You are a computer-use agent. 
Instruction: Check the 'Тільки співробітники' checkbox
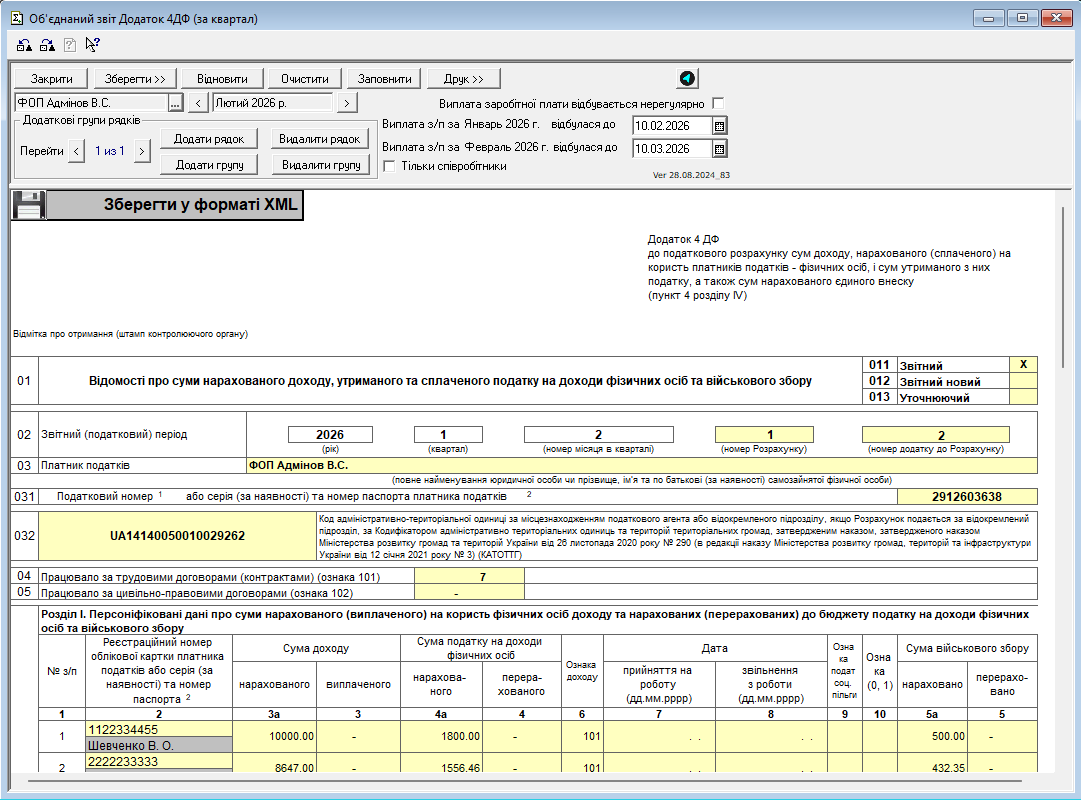(x=390, y=166)
